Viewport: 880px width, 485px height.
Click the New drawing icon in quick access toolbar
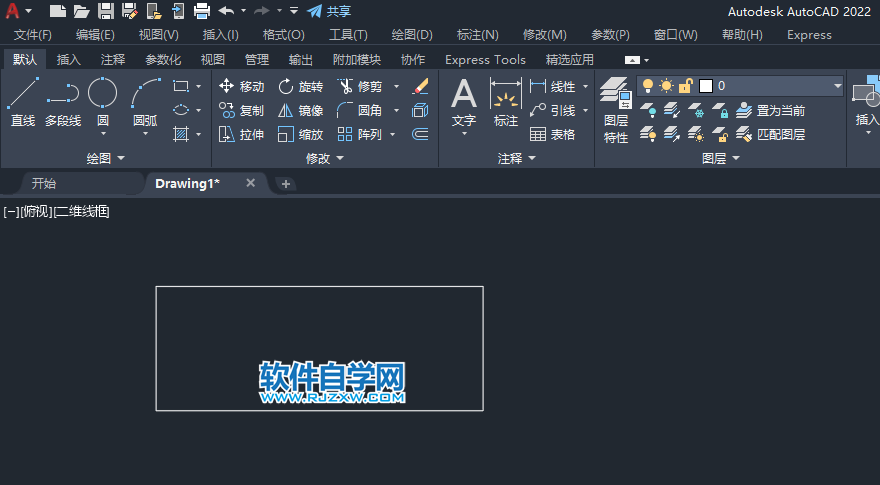coord(57,11)
